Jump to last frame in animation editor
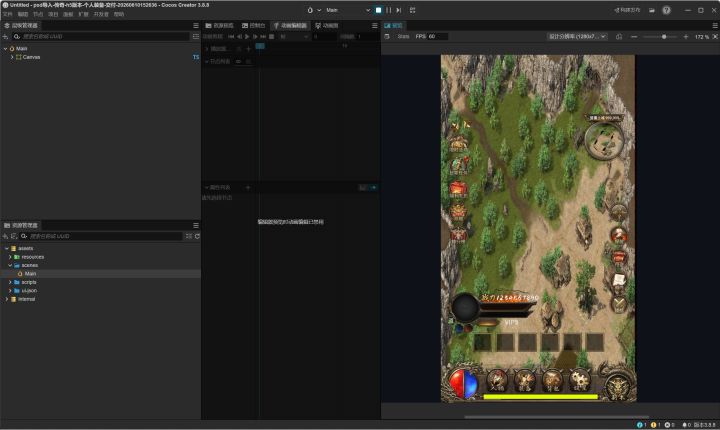Viewport: 720px width, 430px height. tap(263, 36)
